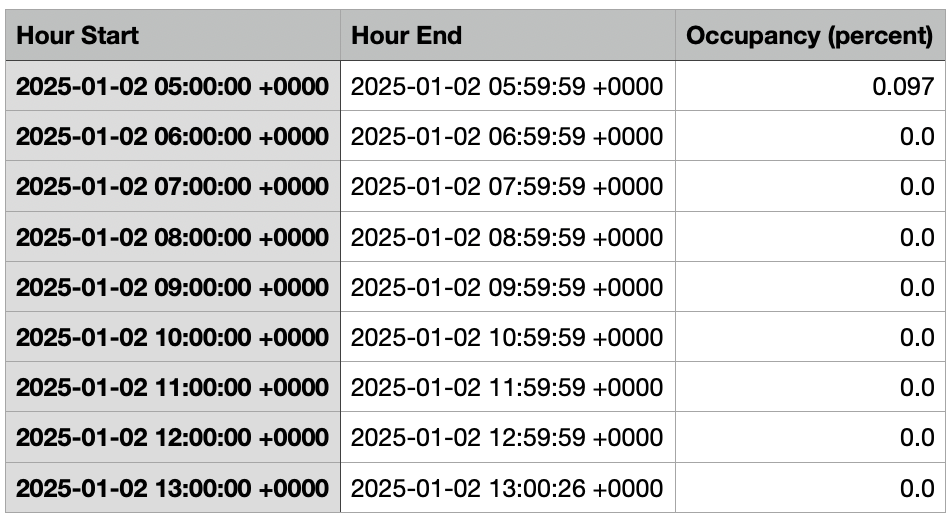952x522 pixels.
Task: Click the 07:59:59 Hour End cell
Action: (506, 187)
